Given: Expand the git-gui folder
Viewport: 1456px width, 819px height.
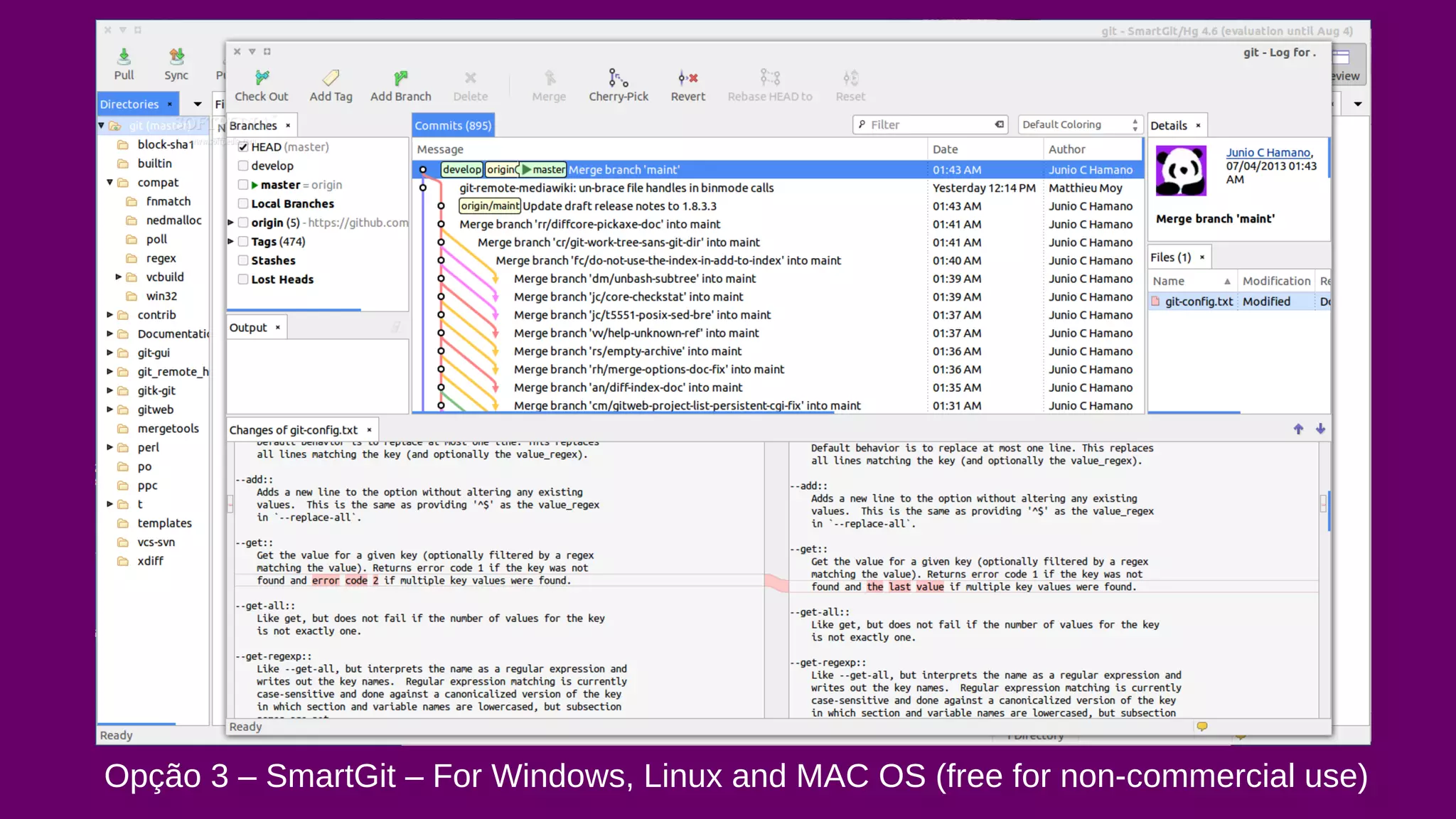Looking at the screenshot, I should [110, 353].
